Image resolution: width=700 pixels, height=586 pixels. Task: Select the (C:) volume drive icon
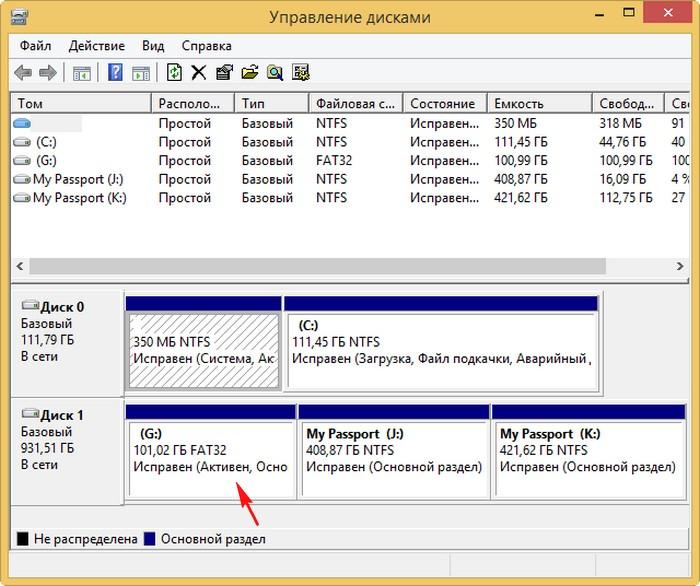pyautogui.click(x=22, y=142)
